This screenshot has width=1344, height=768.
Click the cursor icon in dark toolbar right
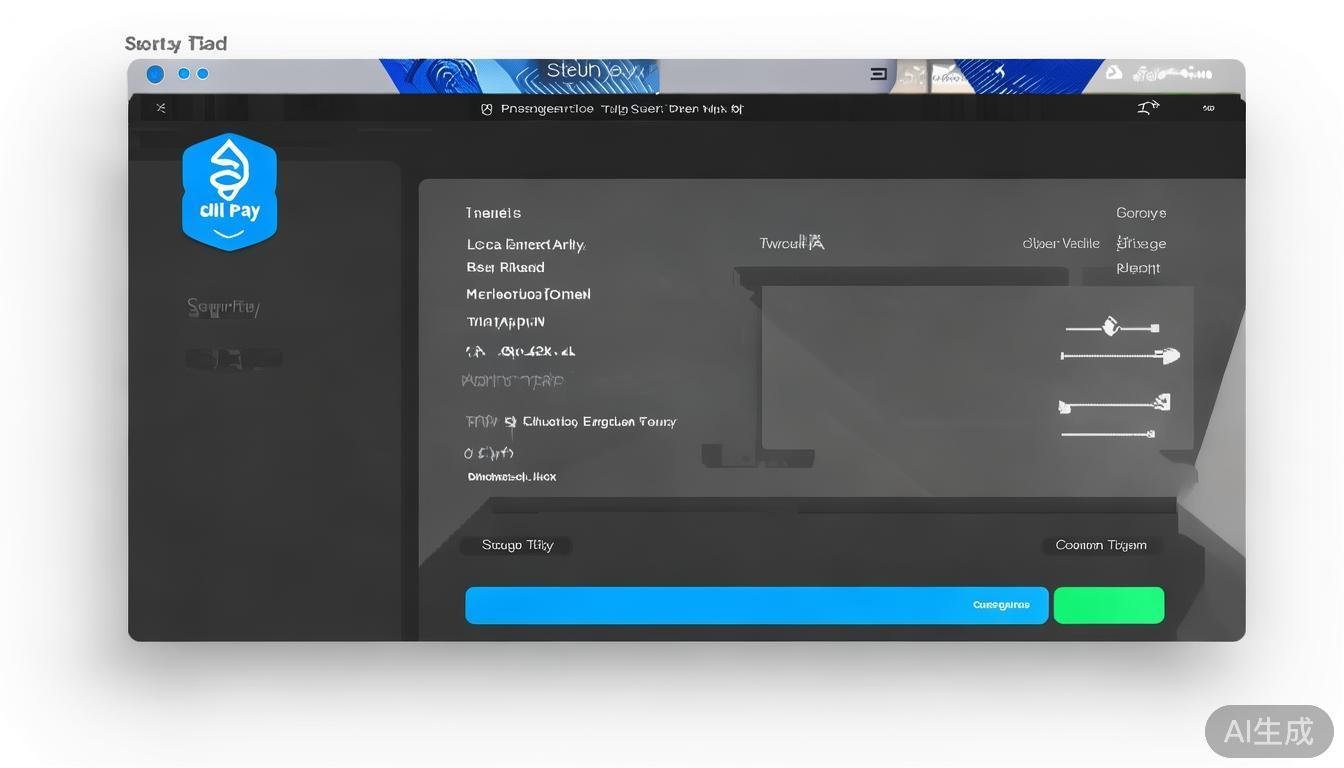point(1148,107)
